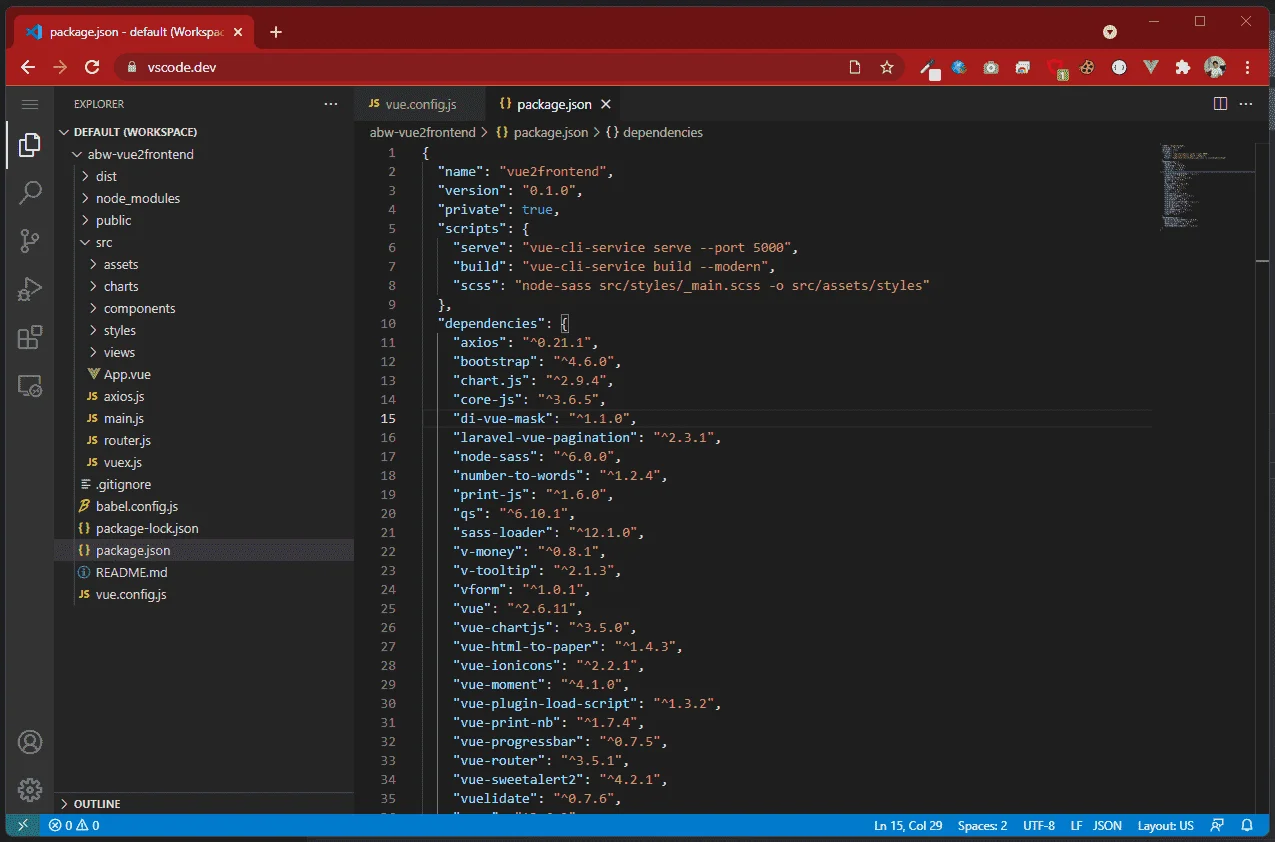This screenshot has width=1275, height=842.
Task: Open the Explorer view in the activity bar
Action: point(29,145)
